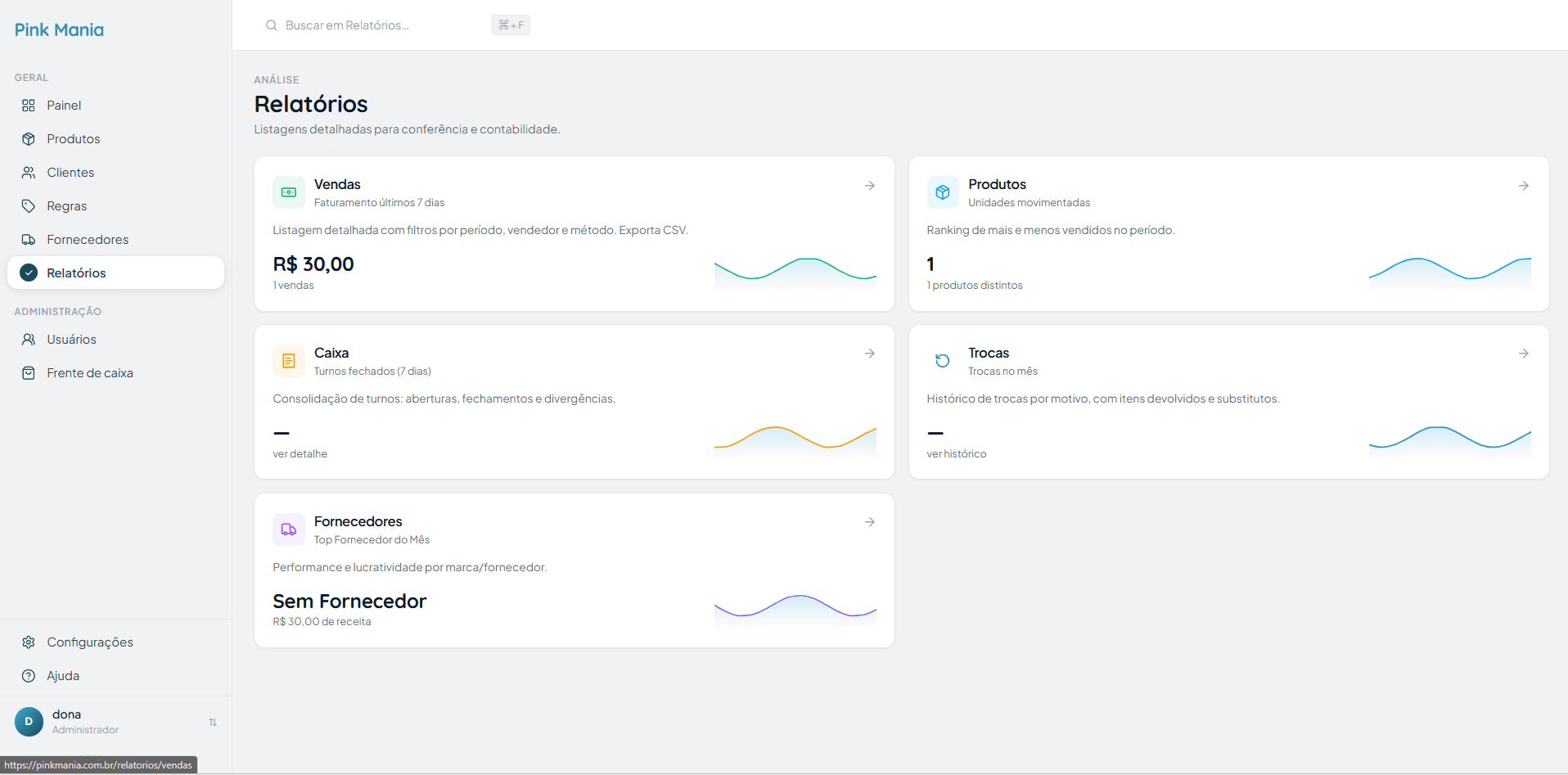This screenshot has width=1568, height=775.
Task: Open Fornecedores report via its arrow icon
Action: [870, 522]
